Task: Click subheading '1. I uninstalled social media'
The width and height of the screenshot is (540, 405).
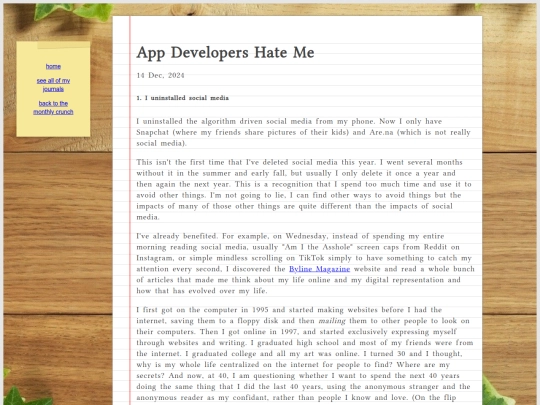Action: [x=183, y=98]
